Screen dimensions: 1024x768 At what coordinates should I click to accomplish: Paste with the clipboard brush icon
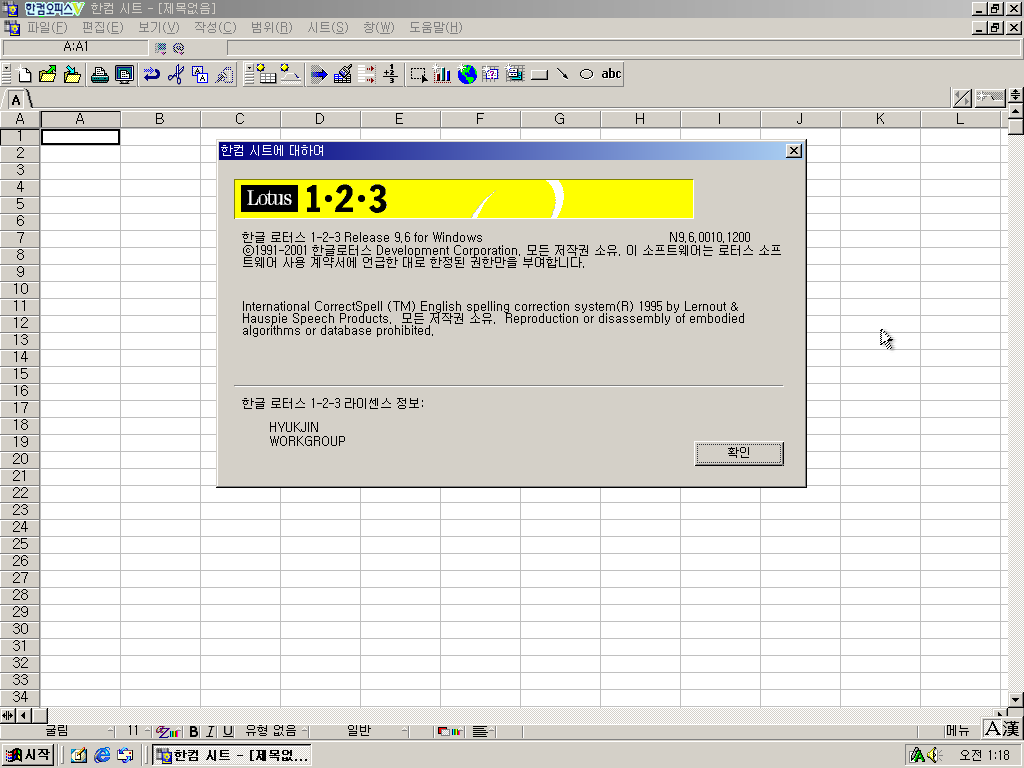224,74
